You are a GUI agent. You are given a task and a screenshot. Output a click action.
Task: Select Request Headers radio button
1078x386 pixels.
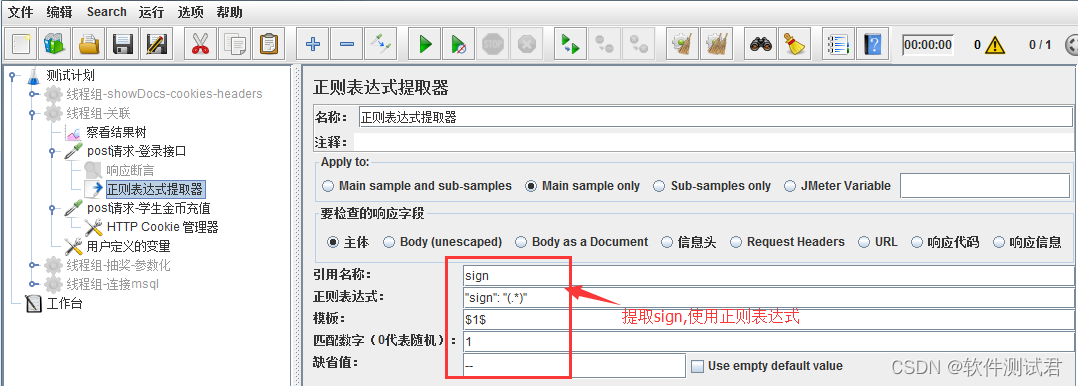point(736,242)
